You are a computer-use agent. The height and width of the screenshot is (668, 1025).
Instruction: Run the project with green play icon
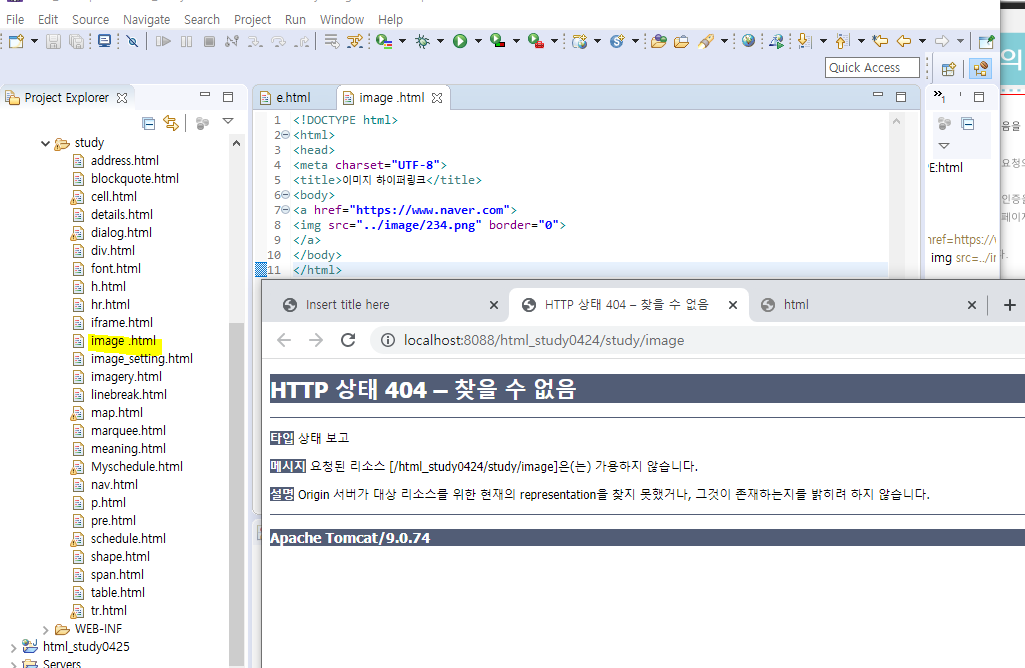[460, 42]
